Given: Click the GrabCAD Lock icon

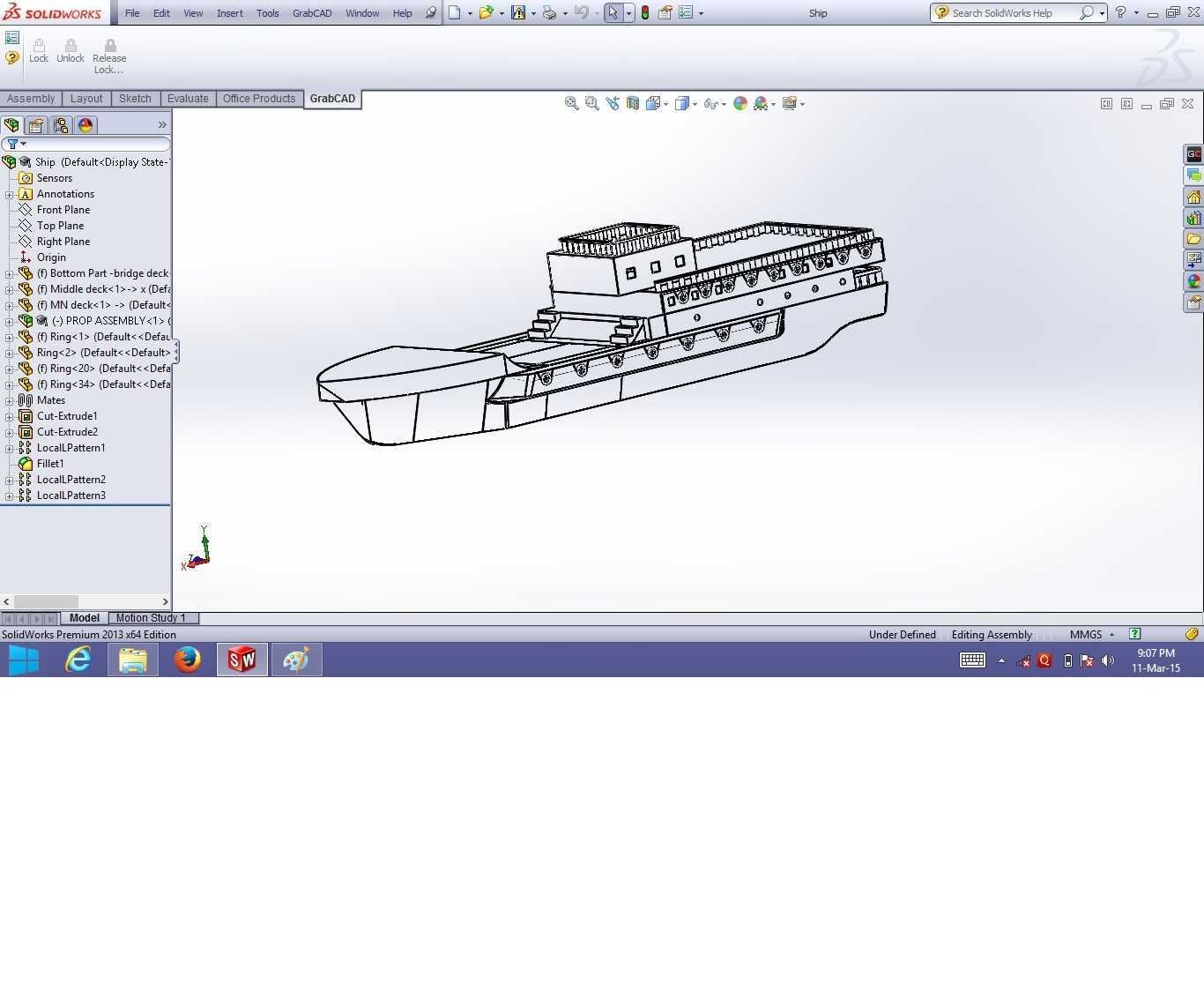Looking at the screenshot, I should click(x=39, y=50).
